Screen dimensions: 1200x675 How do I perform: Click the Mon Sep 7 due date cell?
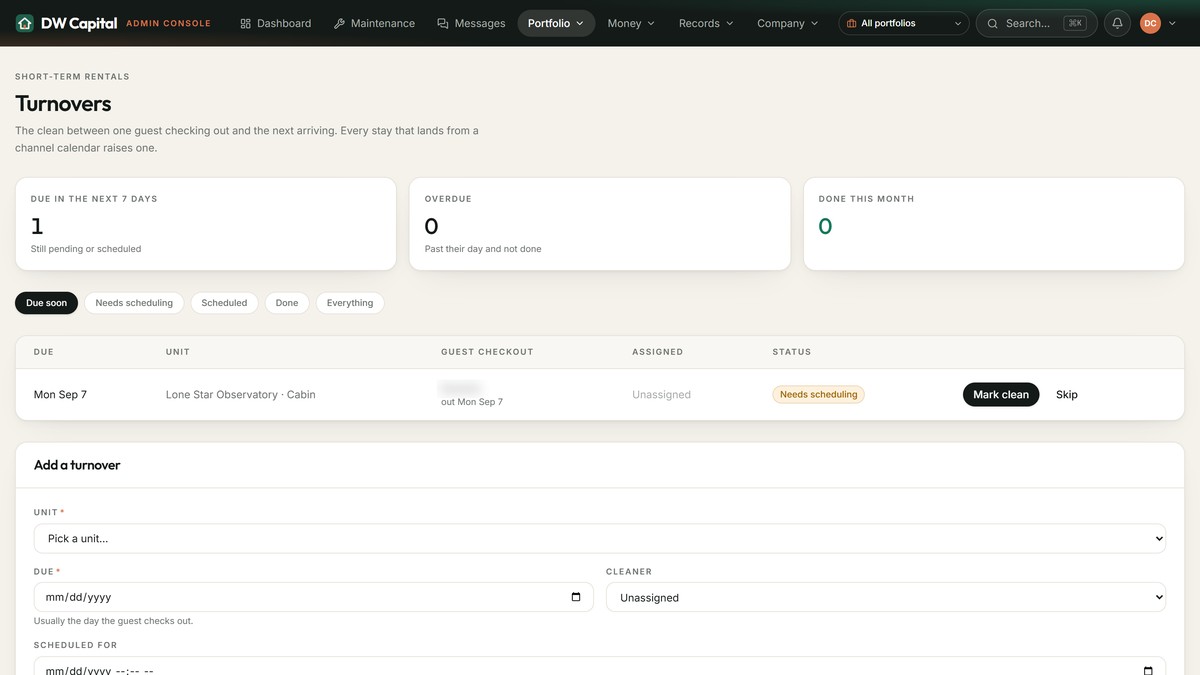point(60,394)
